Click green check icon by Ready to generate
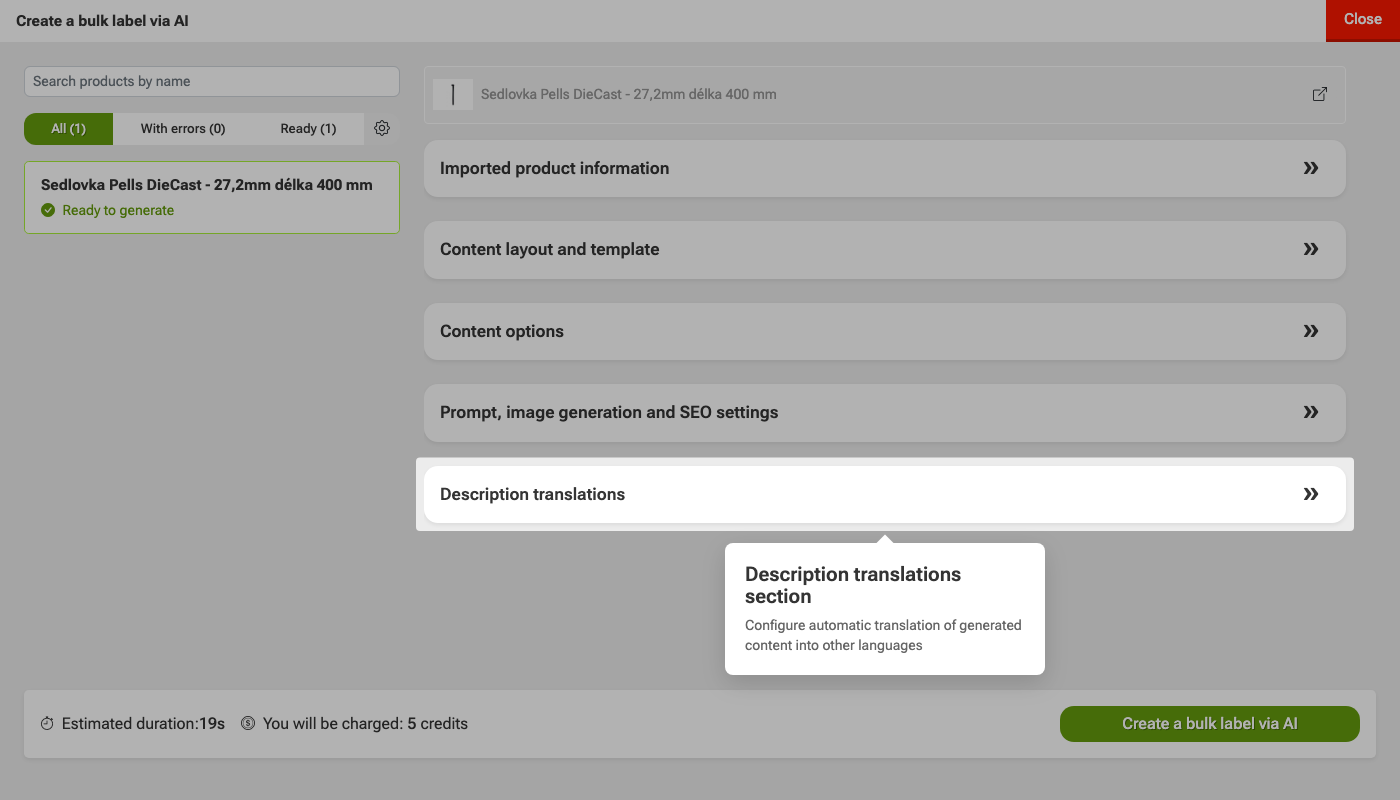 (48, 210)
